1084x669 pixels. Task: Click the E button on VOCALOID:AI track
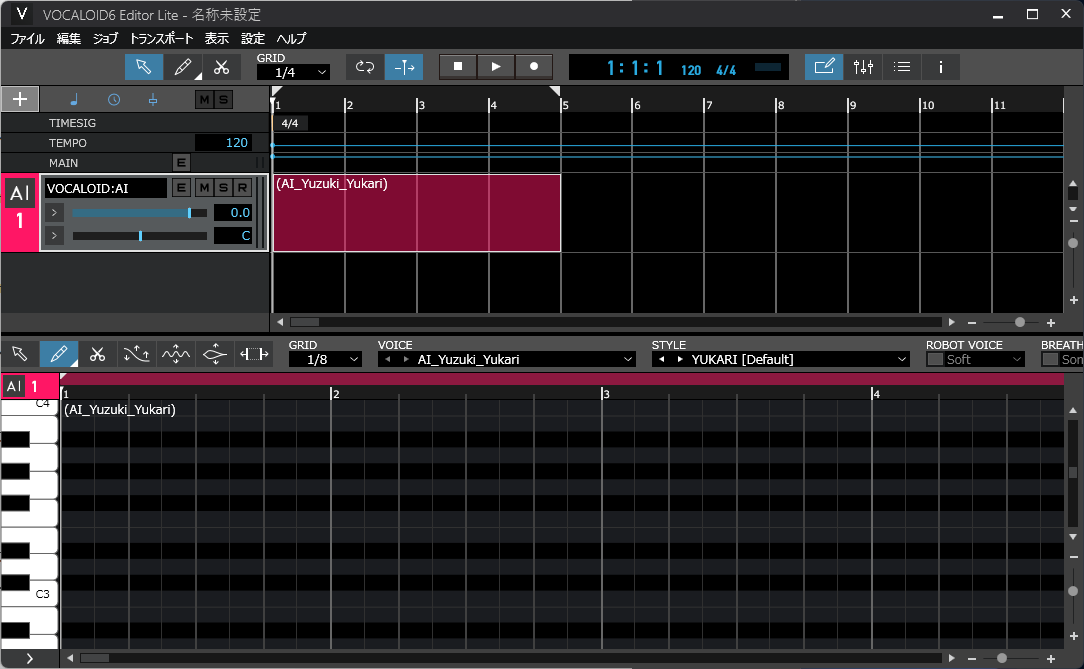[x=181, y=187]
